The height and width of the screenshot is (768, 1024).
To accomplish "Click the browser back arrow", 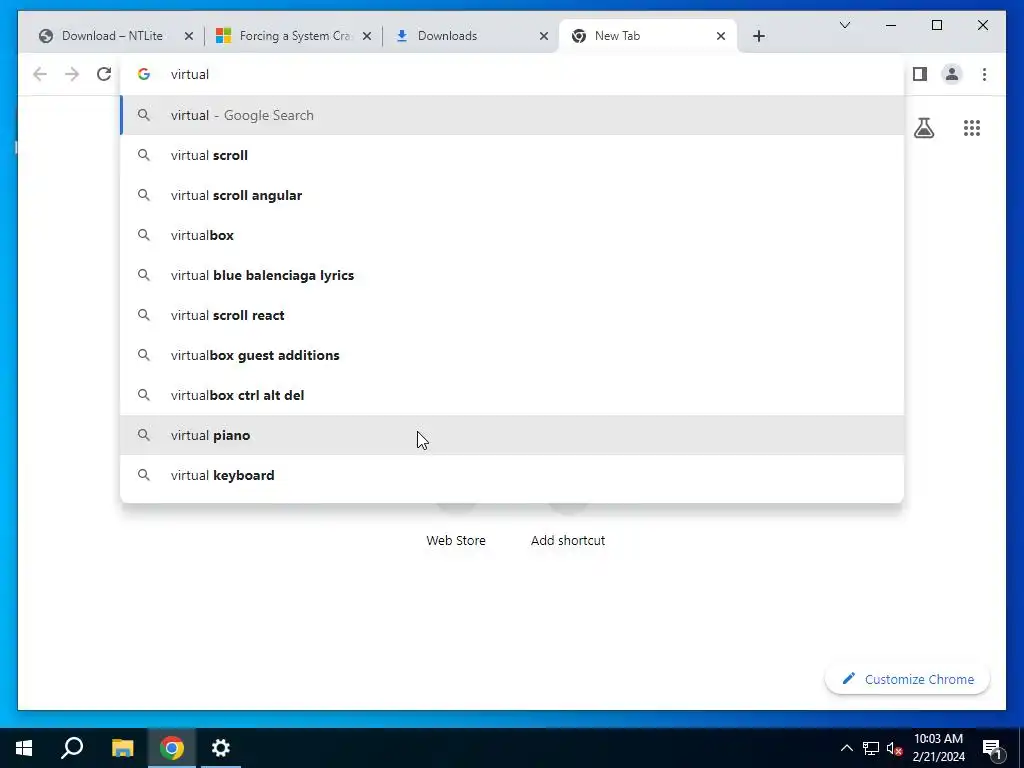I will pos(40,74).
